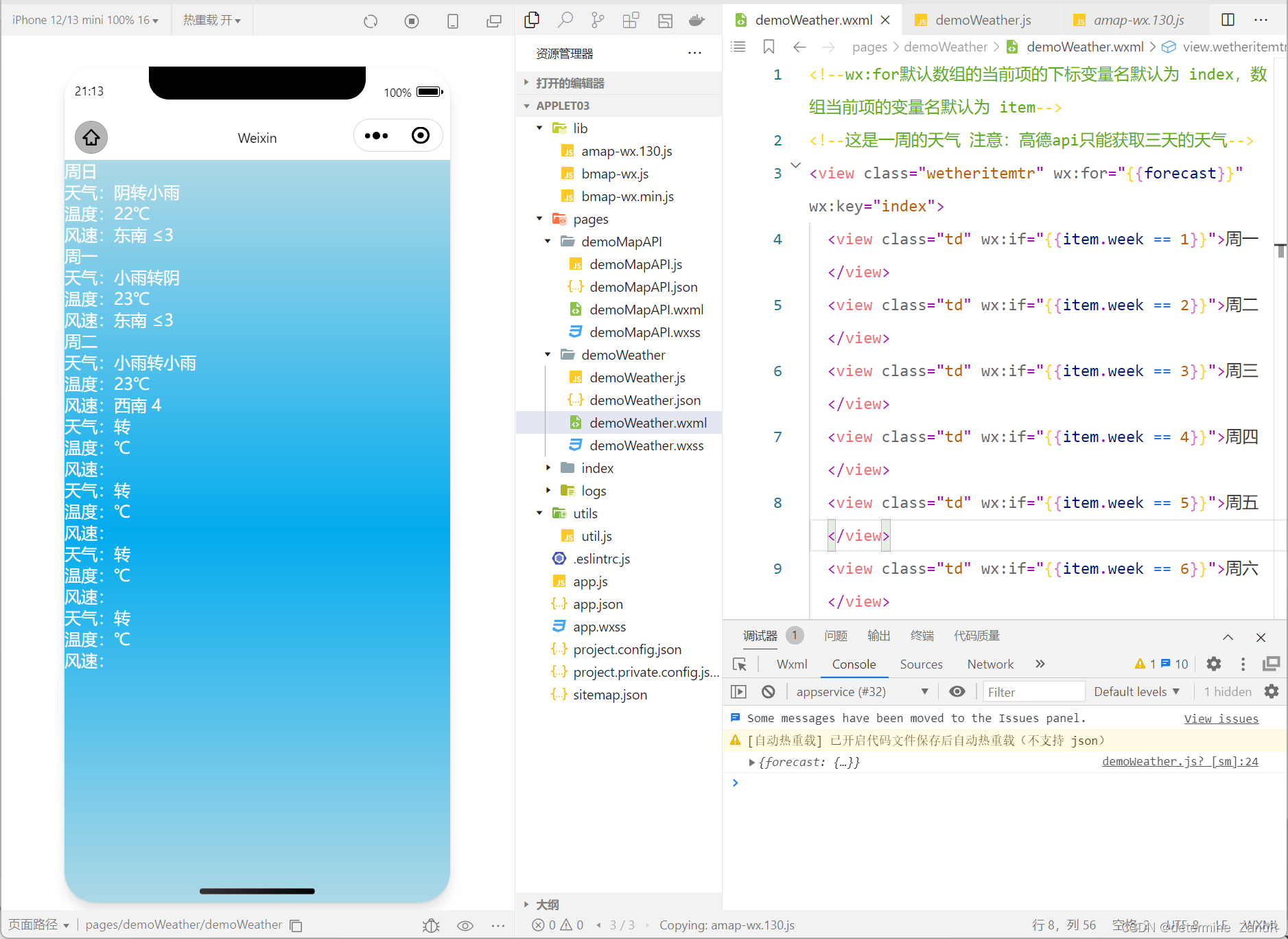Click the errors and warnings count in status bar
The image size is (1288, 939).
pos(558,925)
